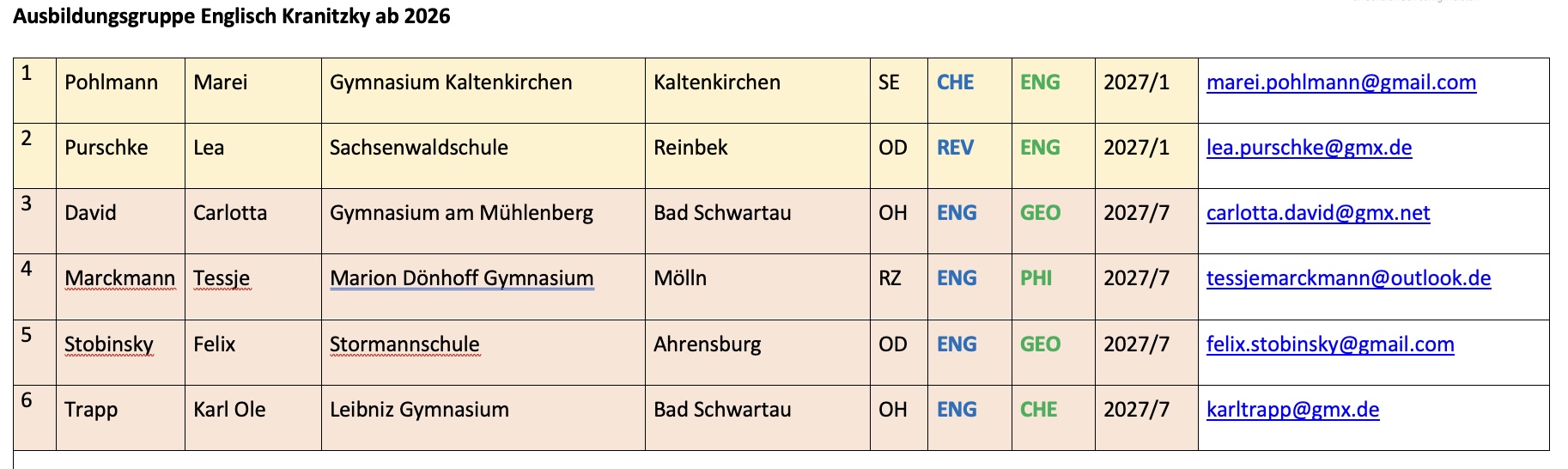Click the tessjemarckmann@outlook.de email link
The image size is (1568, 469).
coord(1348,278)
